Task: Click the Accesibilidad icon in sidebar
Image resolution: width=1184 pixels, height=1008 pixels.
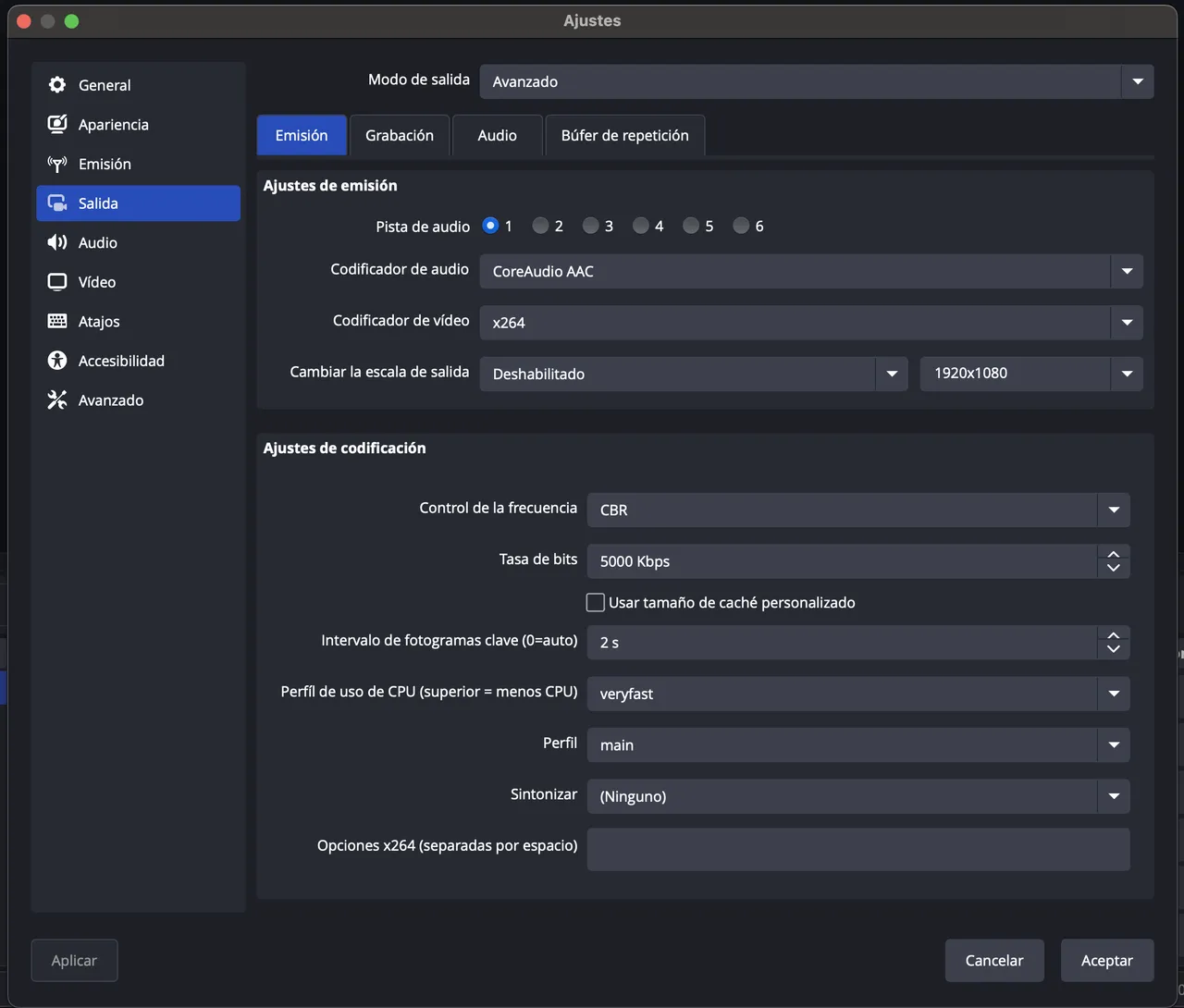Action: click(x=57, y=361)
